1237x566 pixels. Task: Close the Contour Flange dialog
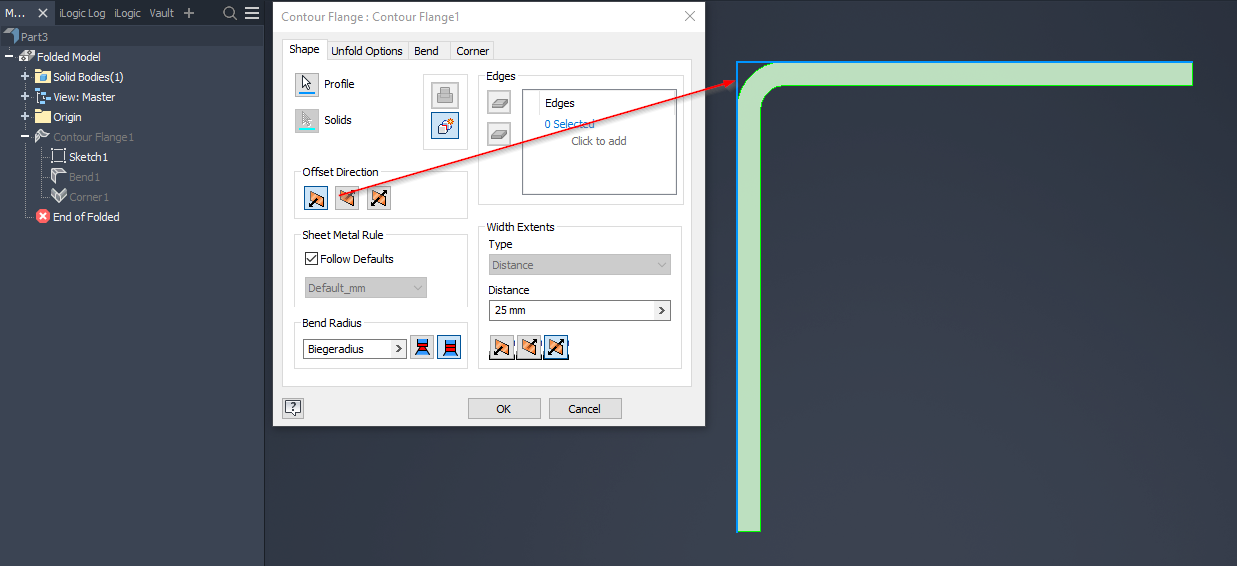(x=690, y=17)
